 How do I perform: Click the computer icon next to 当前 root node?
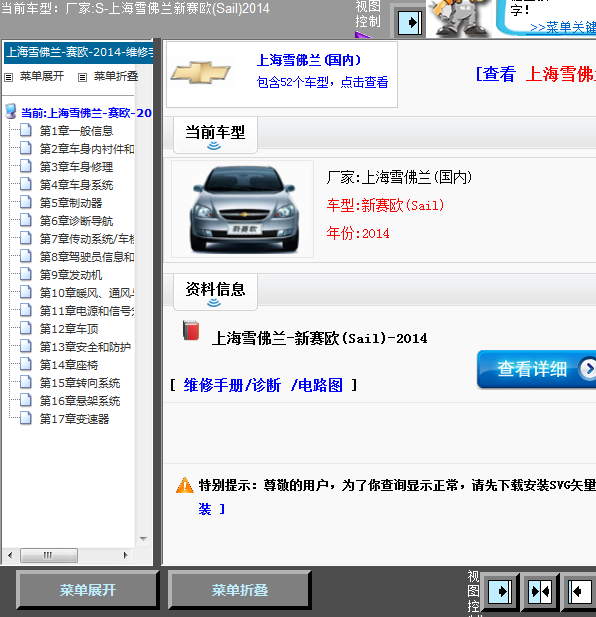point(11,112)
